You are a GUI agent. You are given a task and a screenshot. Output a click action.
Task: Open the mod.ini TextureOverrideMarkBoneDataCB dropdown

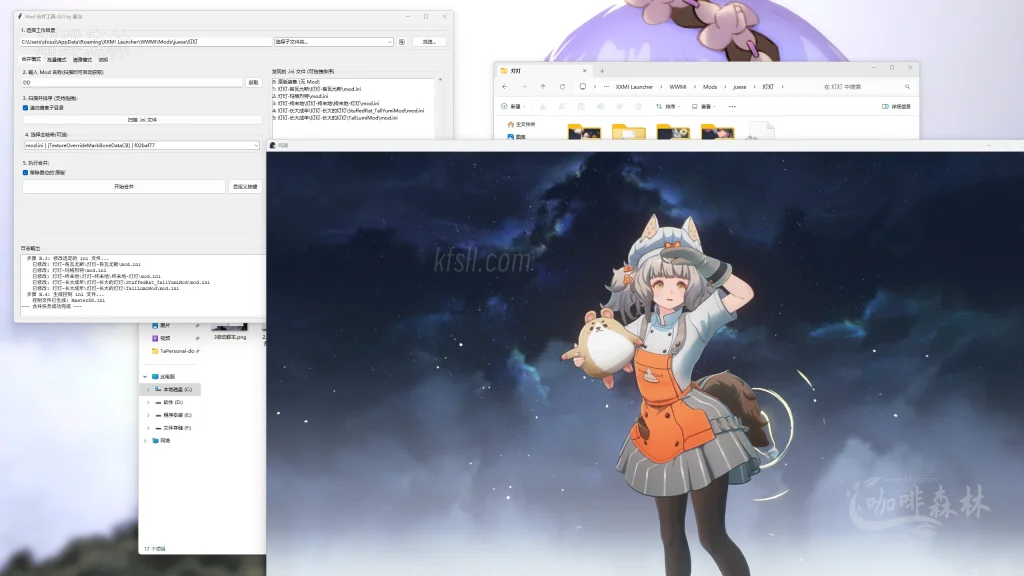point(141,145)
